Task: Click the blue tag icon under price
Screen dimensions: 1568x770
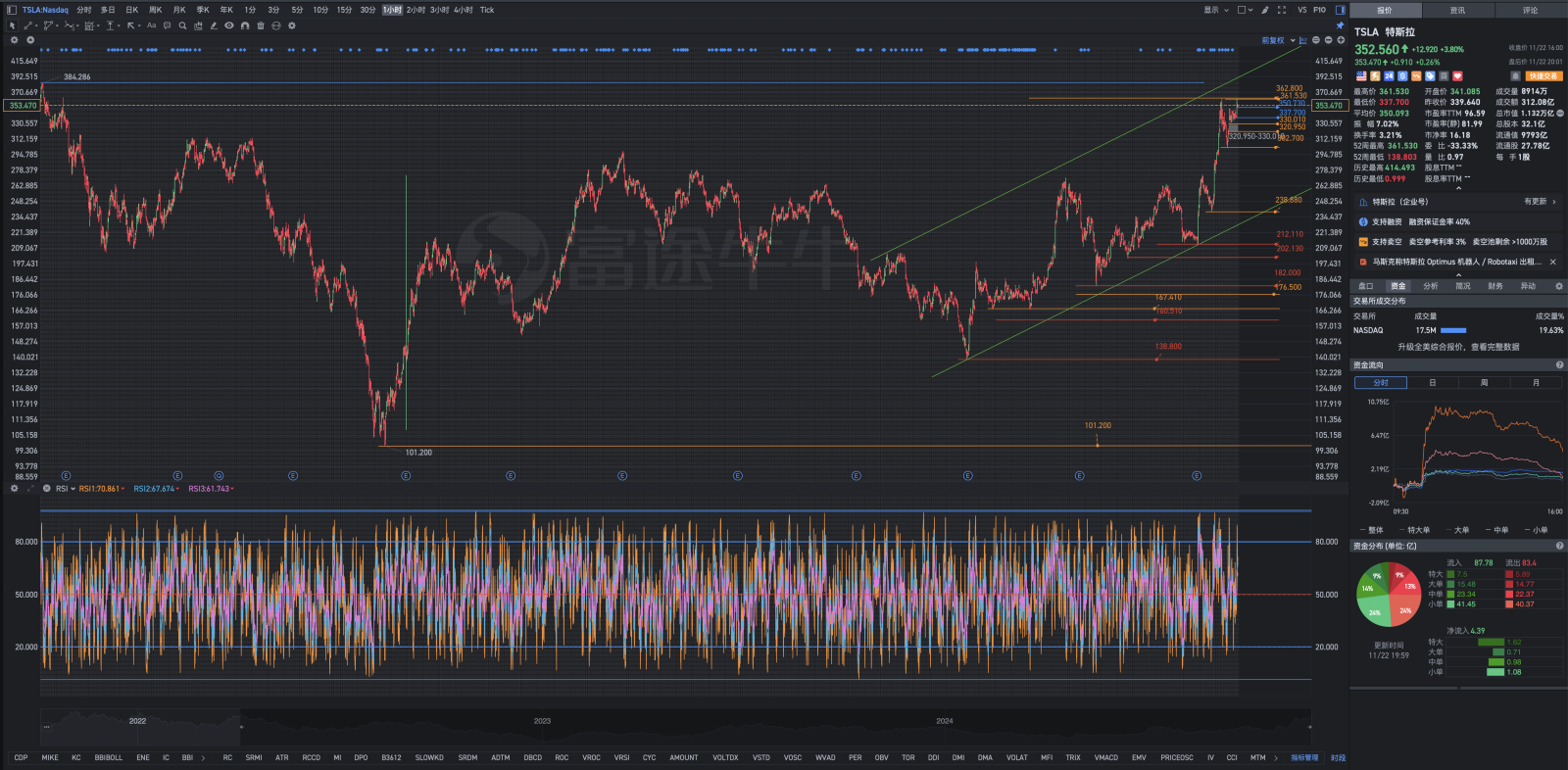Action: tap(1430, 76)
